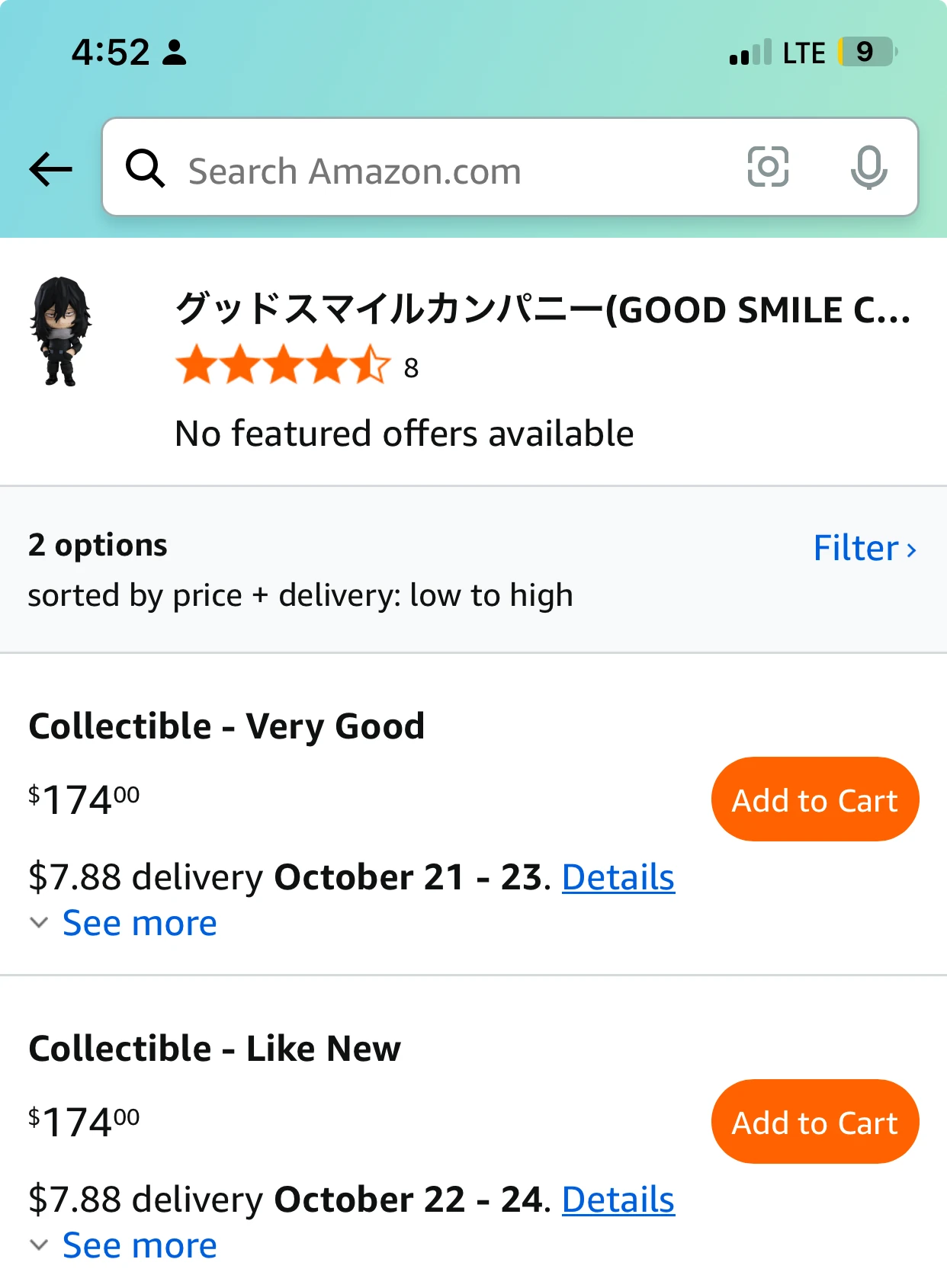Open the camera lens scan icon

click(x=767, y=167)
